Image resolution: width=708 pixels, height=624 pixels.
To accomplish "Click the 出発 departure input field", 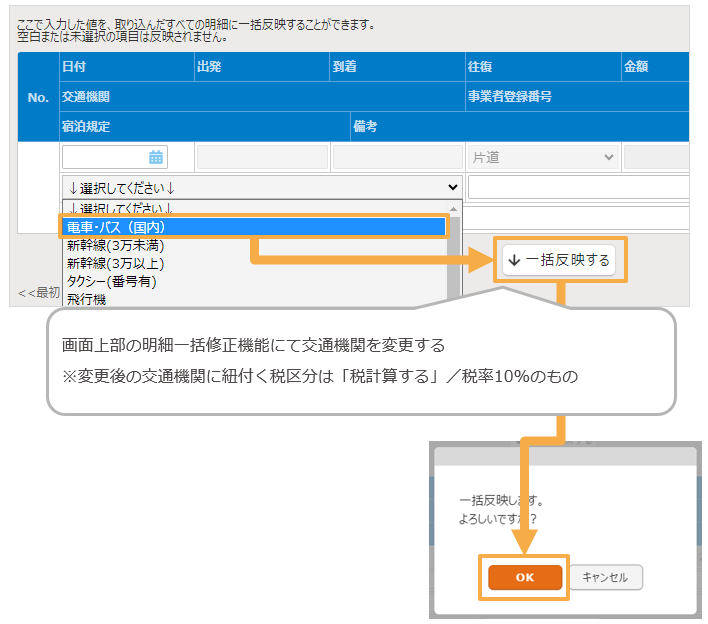I will pyautogui.click(x=262, y=157).
